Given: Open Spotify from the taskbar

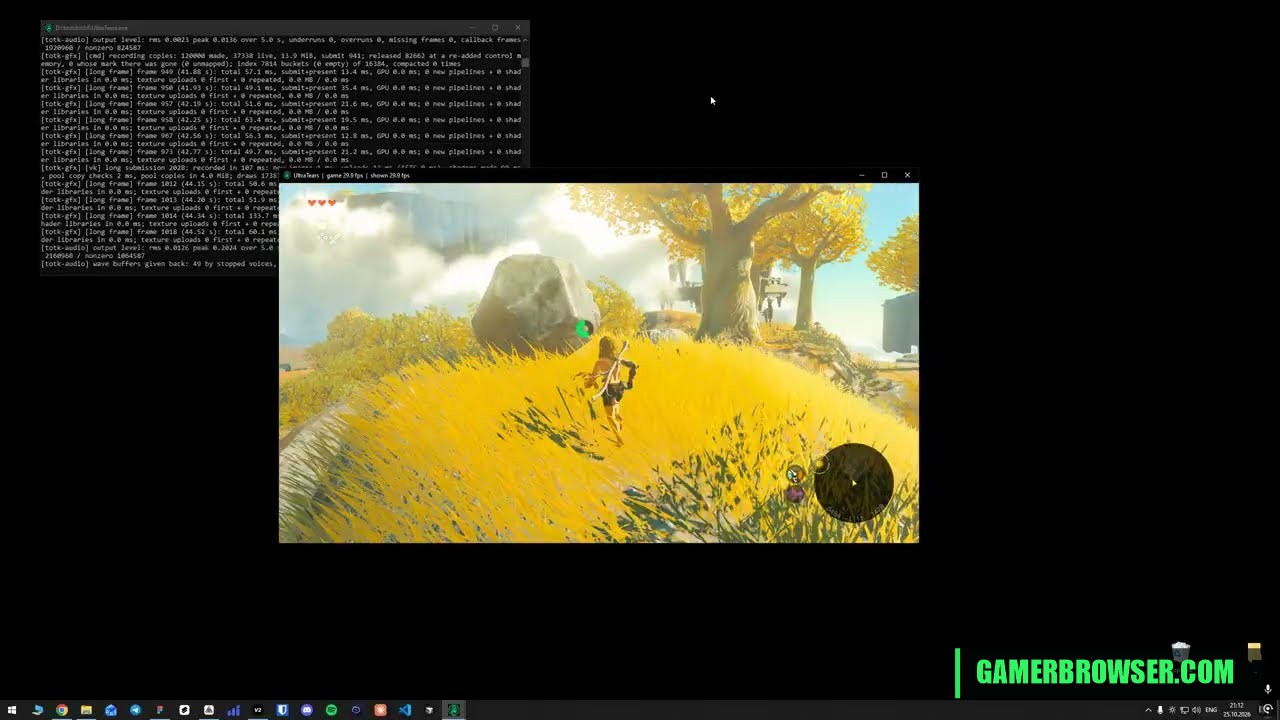Looking at the screenshot, I should 331,710.
